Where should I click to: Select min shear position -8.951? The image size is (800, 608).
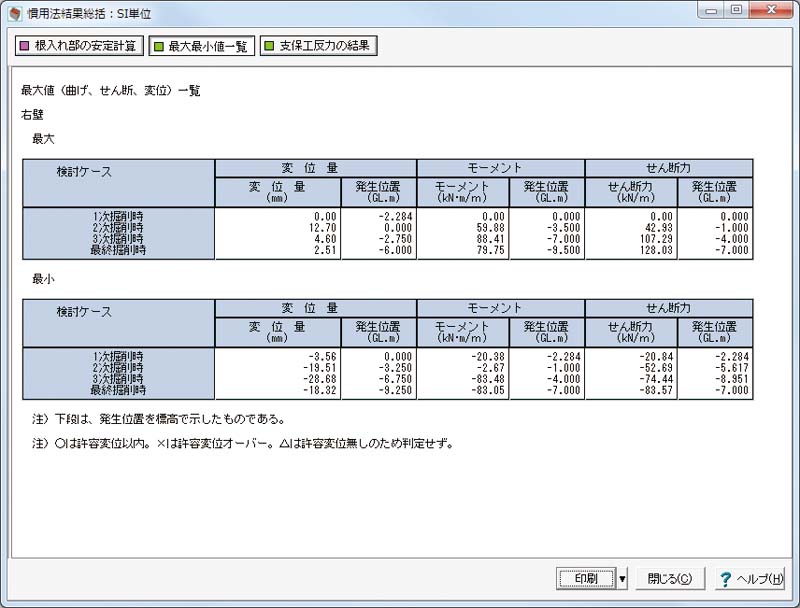coord(732,379)
